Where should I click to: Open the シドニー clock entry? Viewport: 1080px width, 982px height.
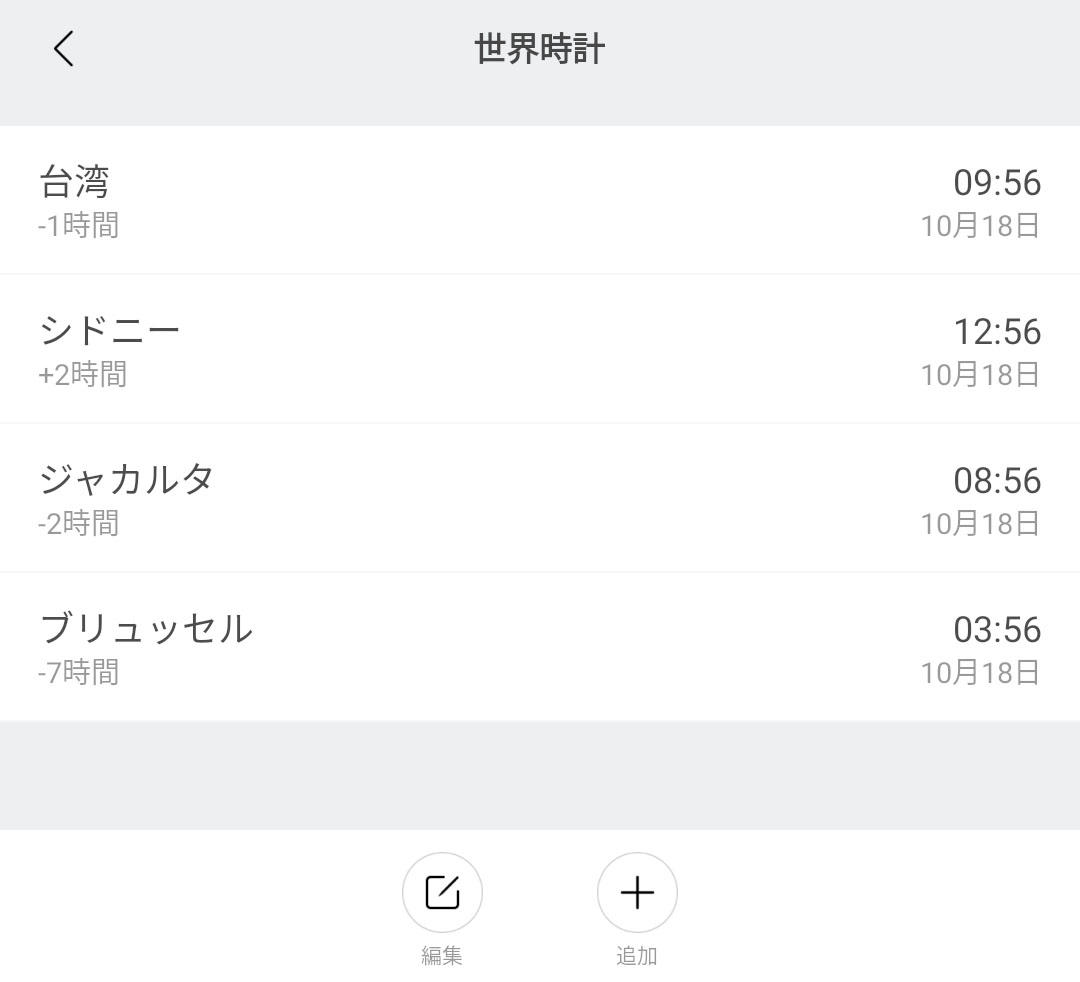pos(540,348)
